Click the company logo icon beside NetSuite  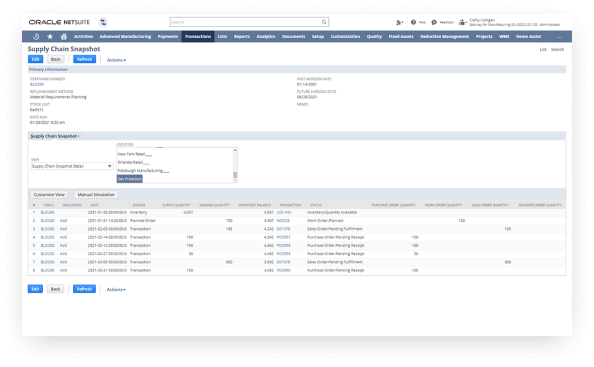pyautogui.click(x=103, y=22)
